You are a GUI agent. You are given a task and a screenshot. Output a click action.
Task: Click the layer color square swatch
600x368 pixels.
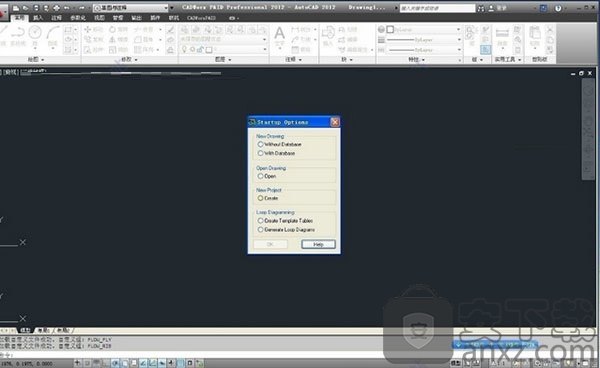click(209, 50)
